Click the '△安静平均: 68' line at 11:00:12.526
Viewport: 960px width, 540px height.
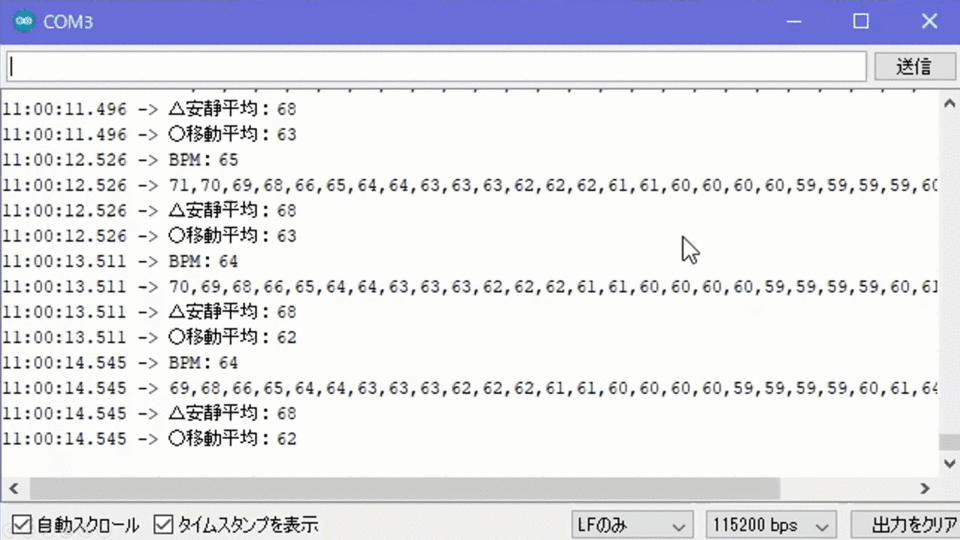149,211
